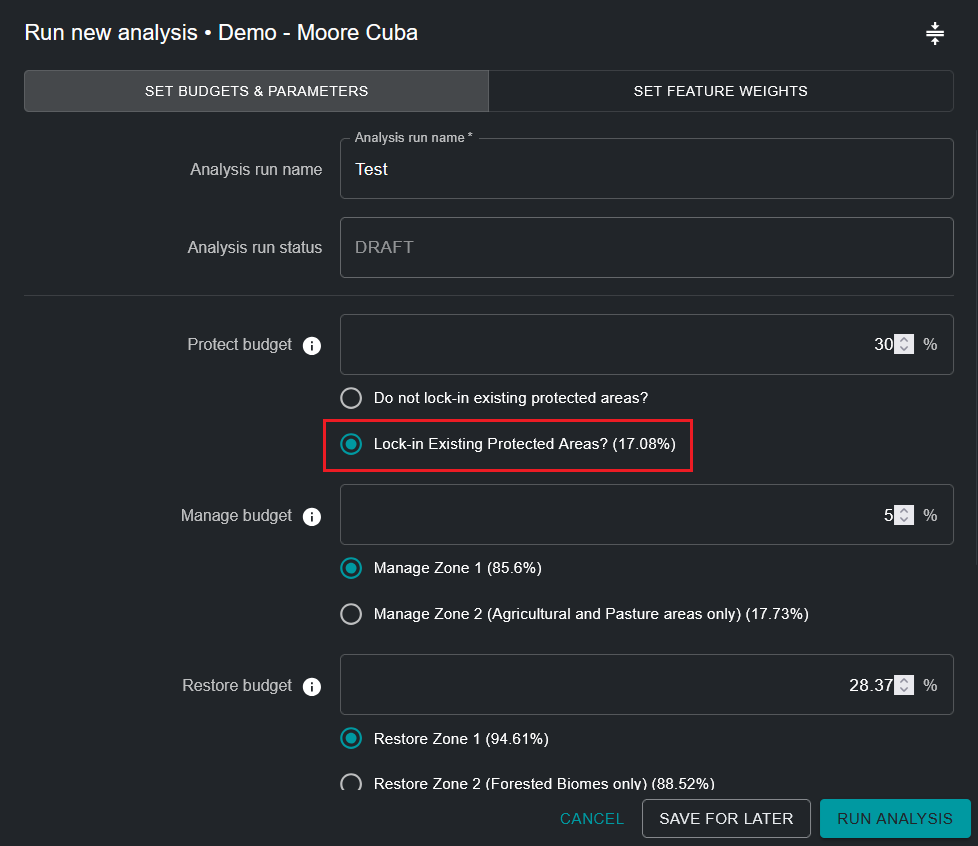Click Save For Later button
Image resolution: width=978 pixels, height=846 pixels.
click(726, 818)
